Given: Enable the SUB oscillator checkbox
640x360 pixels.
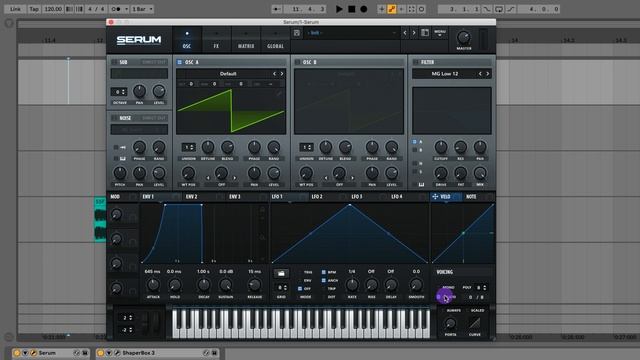Looking at the screenshot, I should coord(114,62).
